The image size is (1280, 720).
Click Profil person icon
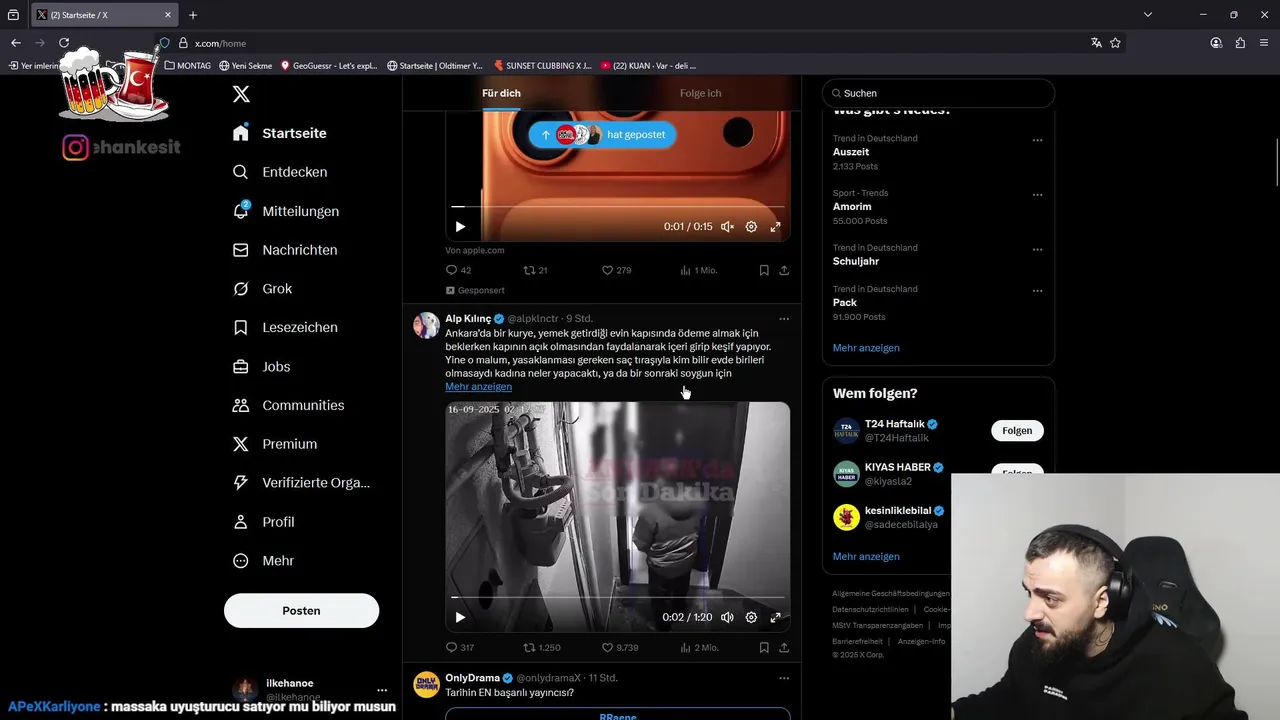[240, 522]
